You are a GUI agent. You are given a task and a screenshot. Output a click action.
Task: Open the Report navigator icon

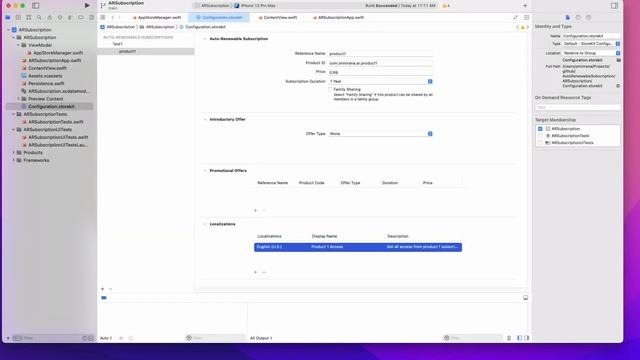pos(91,18)
